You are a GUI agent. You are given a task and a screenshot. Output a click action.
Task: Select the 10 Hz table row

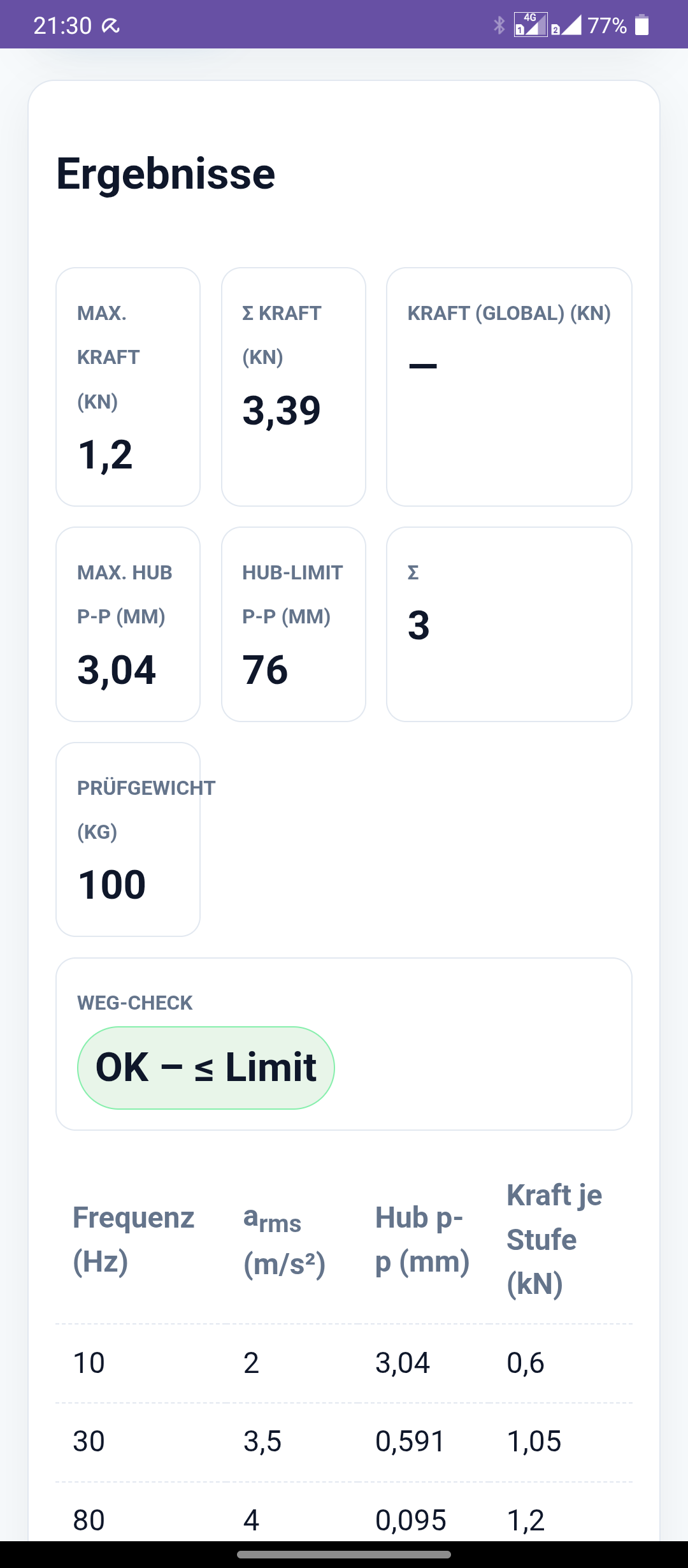344,1363
